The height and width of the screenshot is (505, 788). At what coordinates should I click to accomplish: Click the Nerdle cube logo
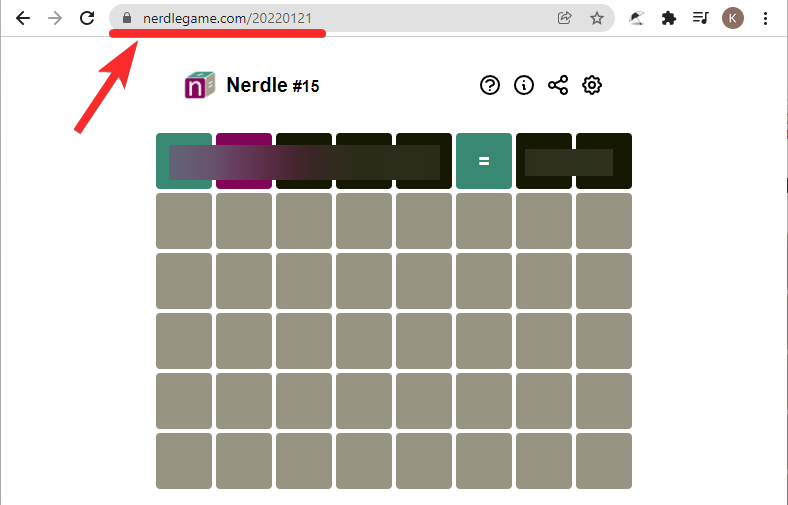[200, 85]
